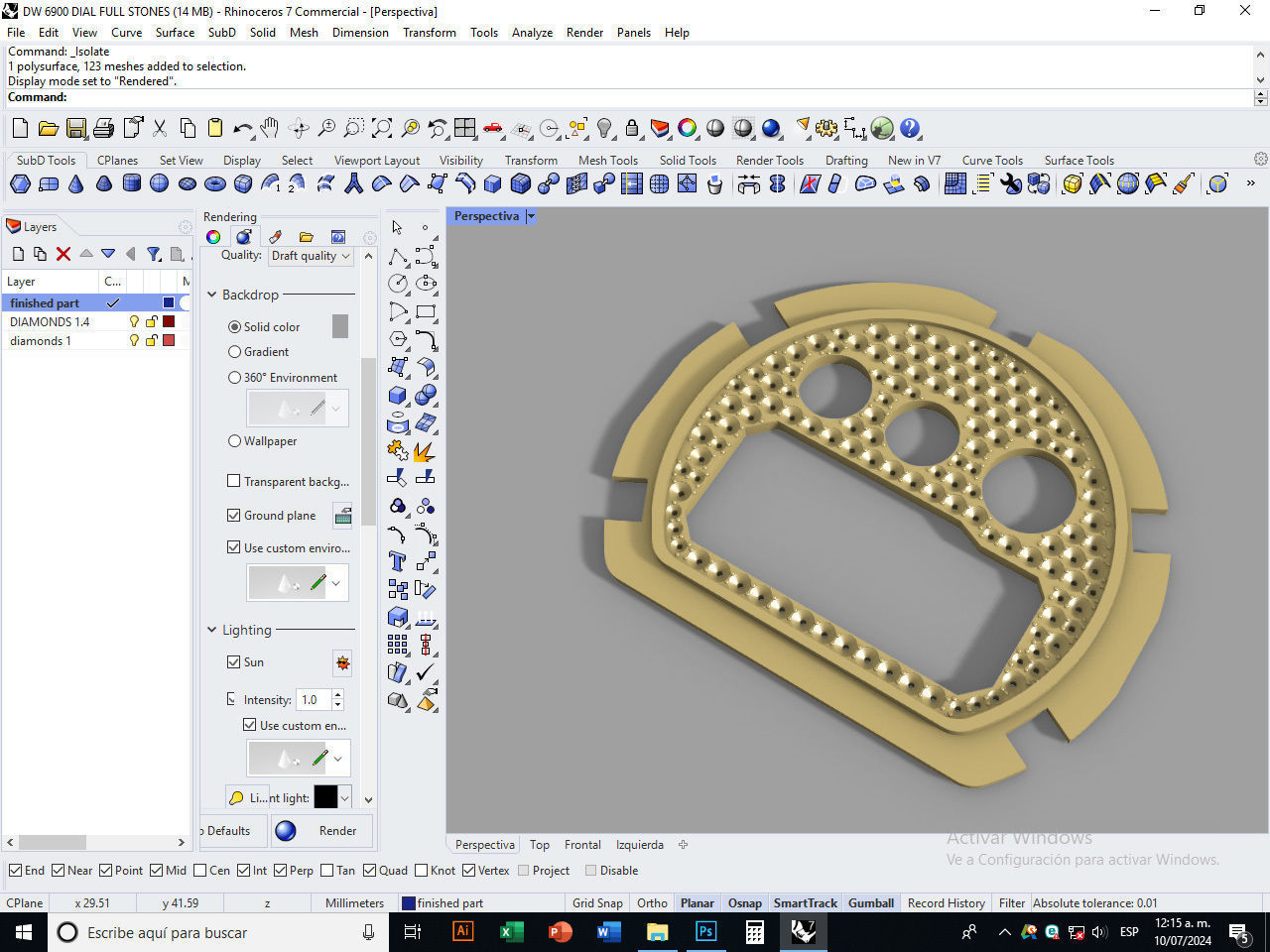The width and height of the screenshot is (1270, 952).
Task: Open the custom environment dropdown under Ground plane
Action: (x=337, y=583)
